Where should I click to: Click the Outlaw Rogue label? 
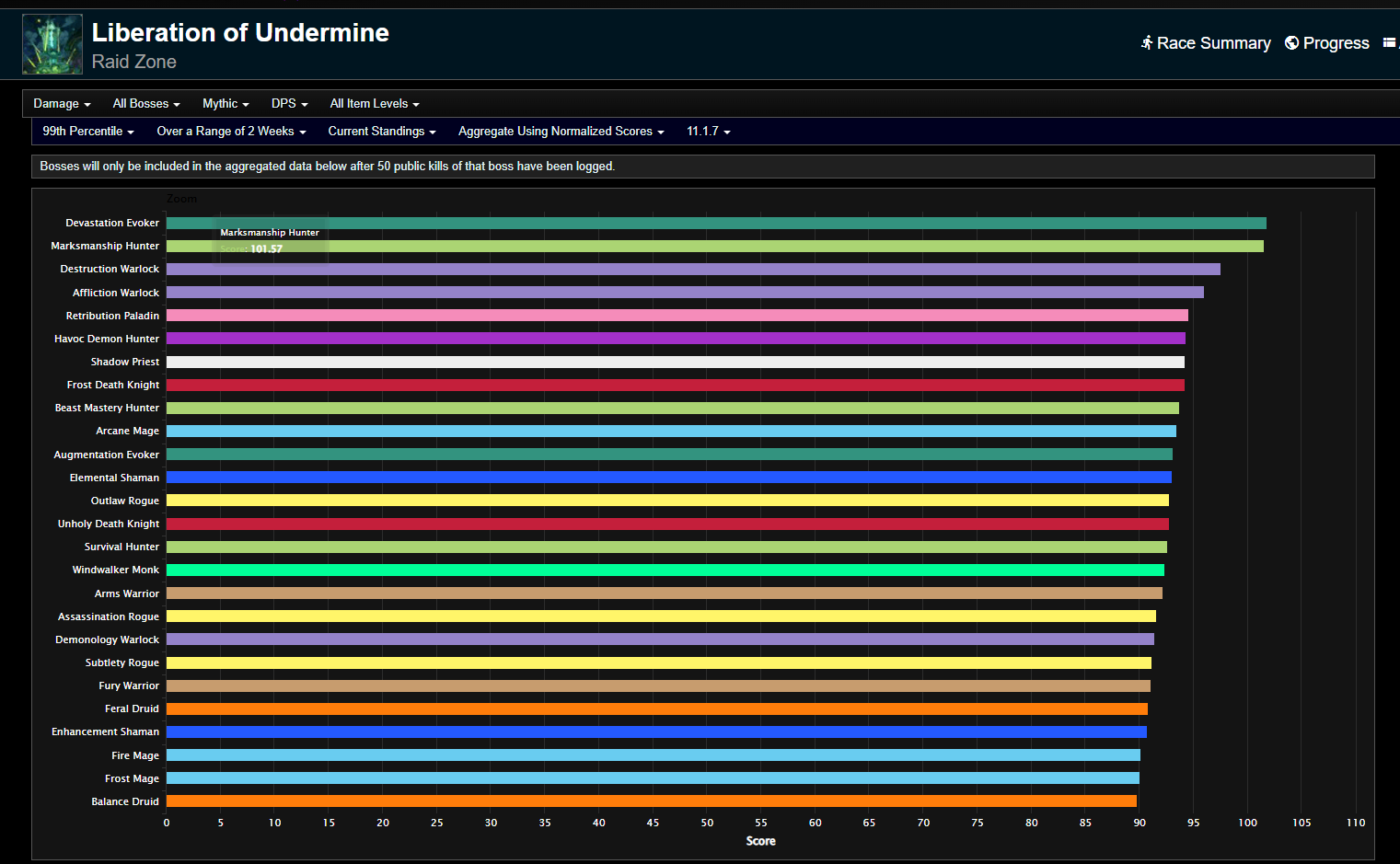coord(125,501)
